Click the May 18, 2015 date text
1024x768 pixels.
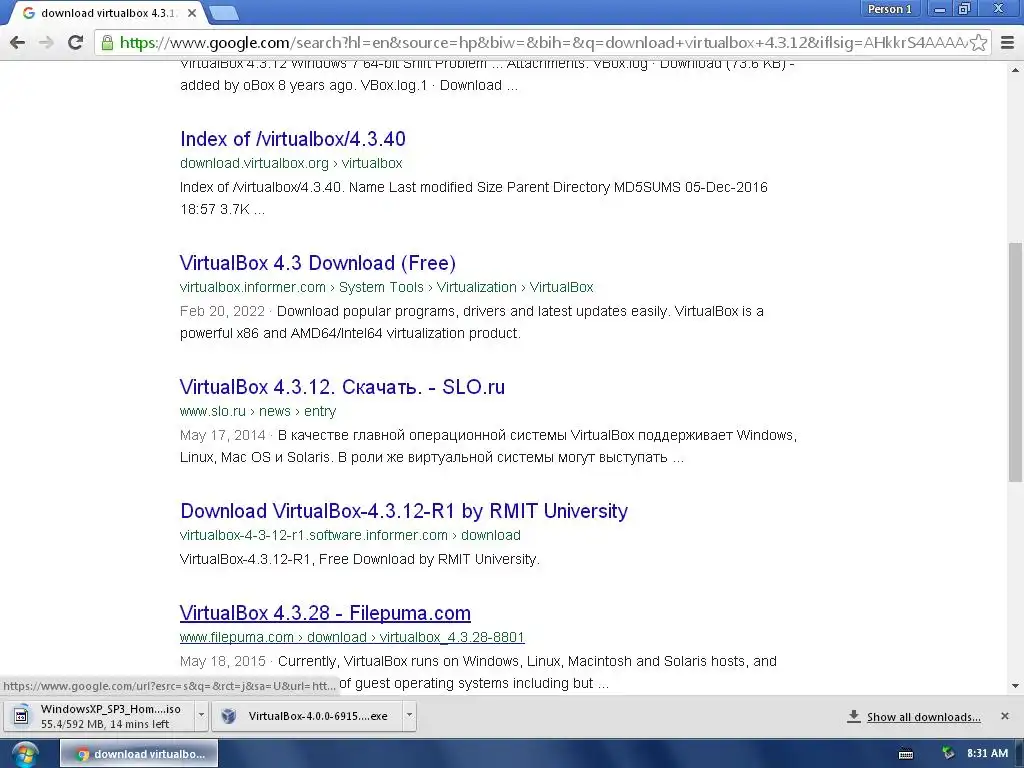[223, 661]
